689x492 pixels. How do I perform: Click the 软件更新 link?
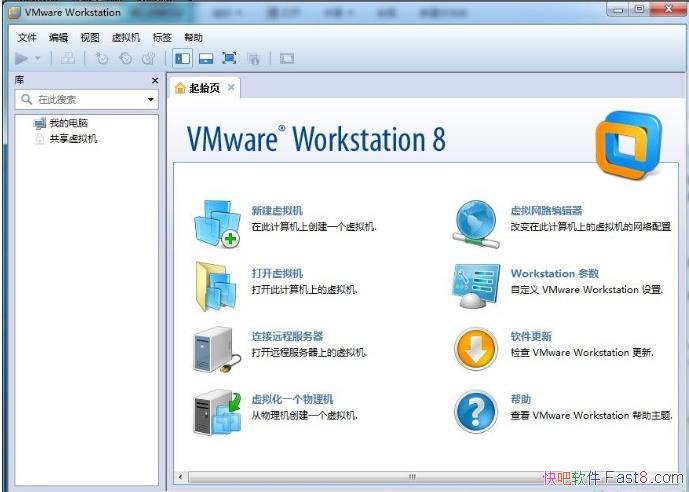[x=531, y=336]
